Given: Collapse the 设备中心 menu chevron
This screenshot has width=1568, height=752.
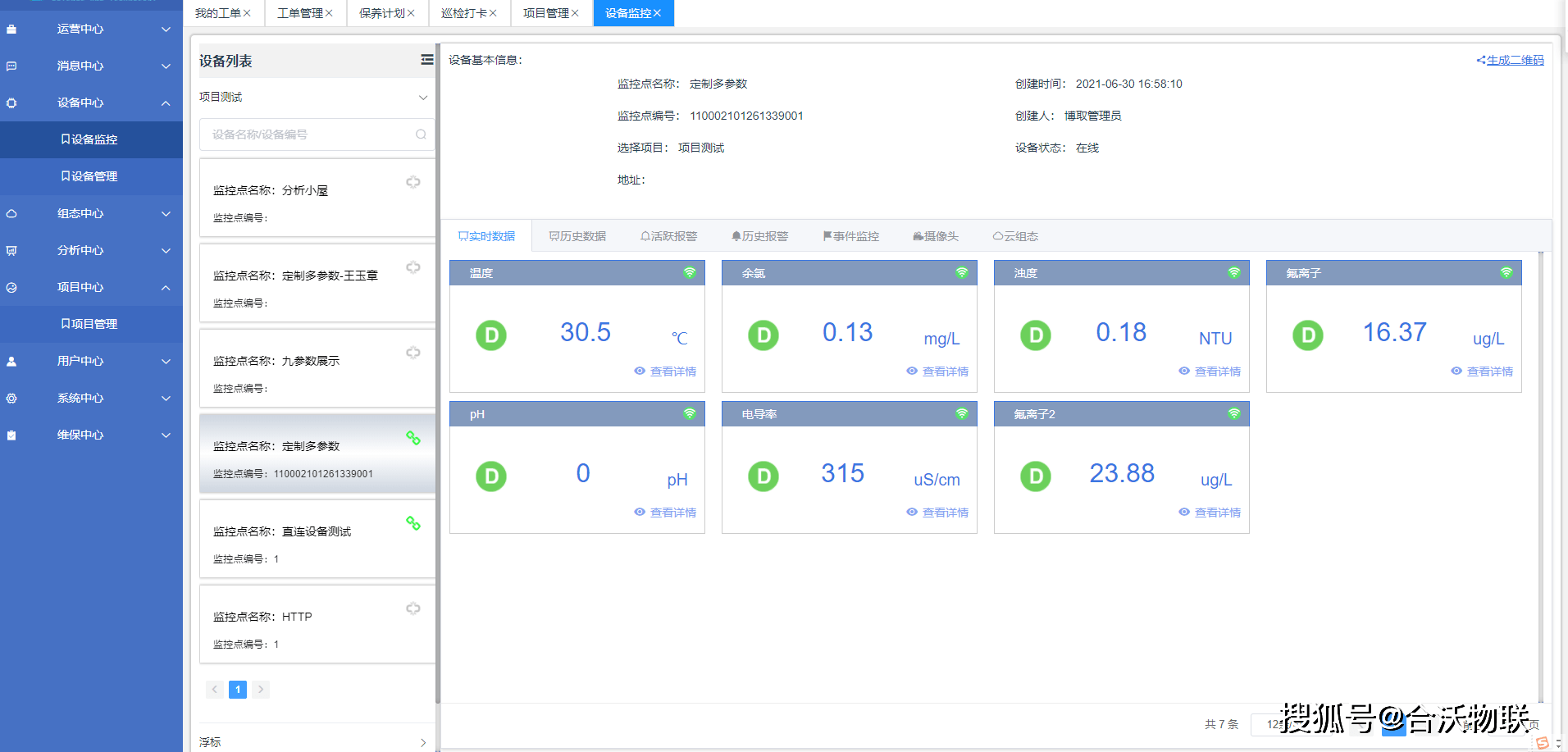Looking at the screenshot, I should [166, 103].
